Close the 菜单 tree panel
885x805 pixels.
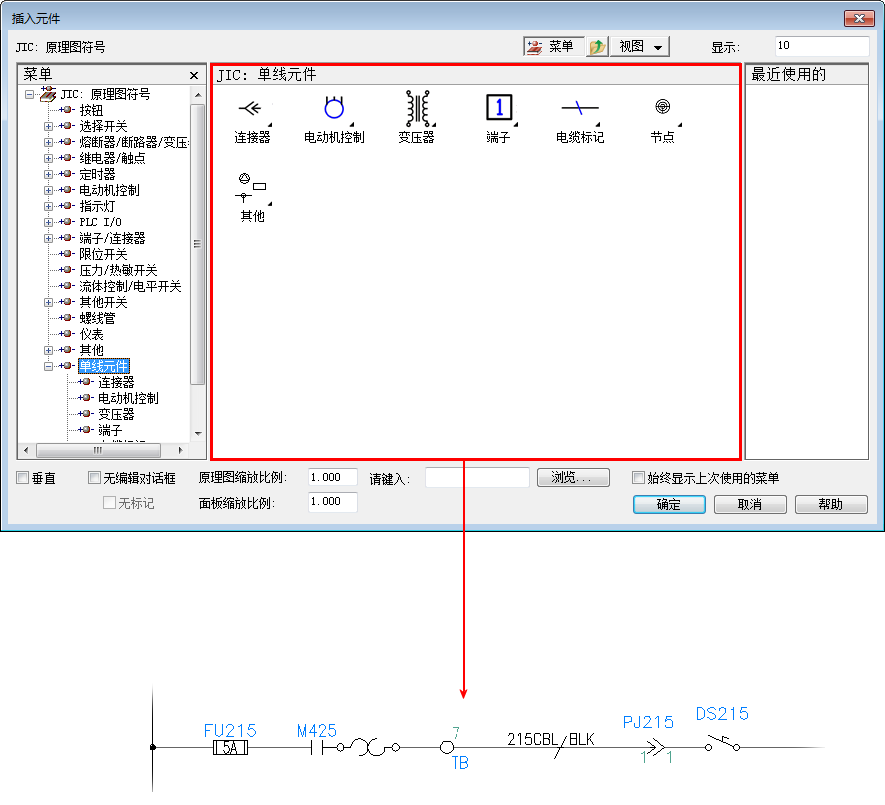tap(194, 75)
